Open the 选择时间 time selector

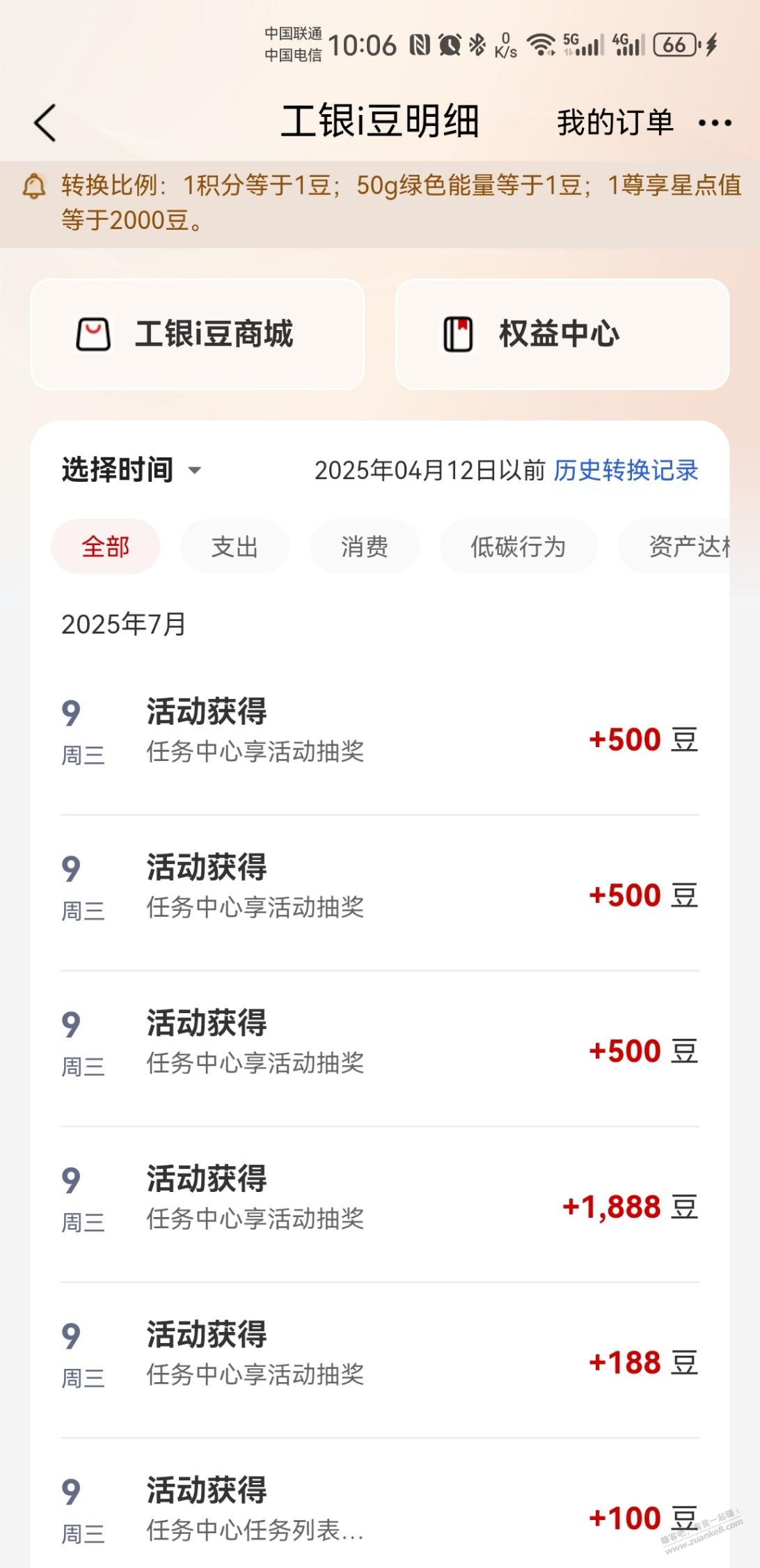click(132, 470)
